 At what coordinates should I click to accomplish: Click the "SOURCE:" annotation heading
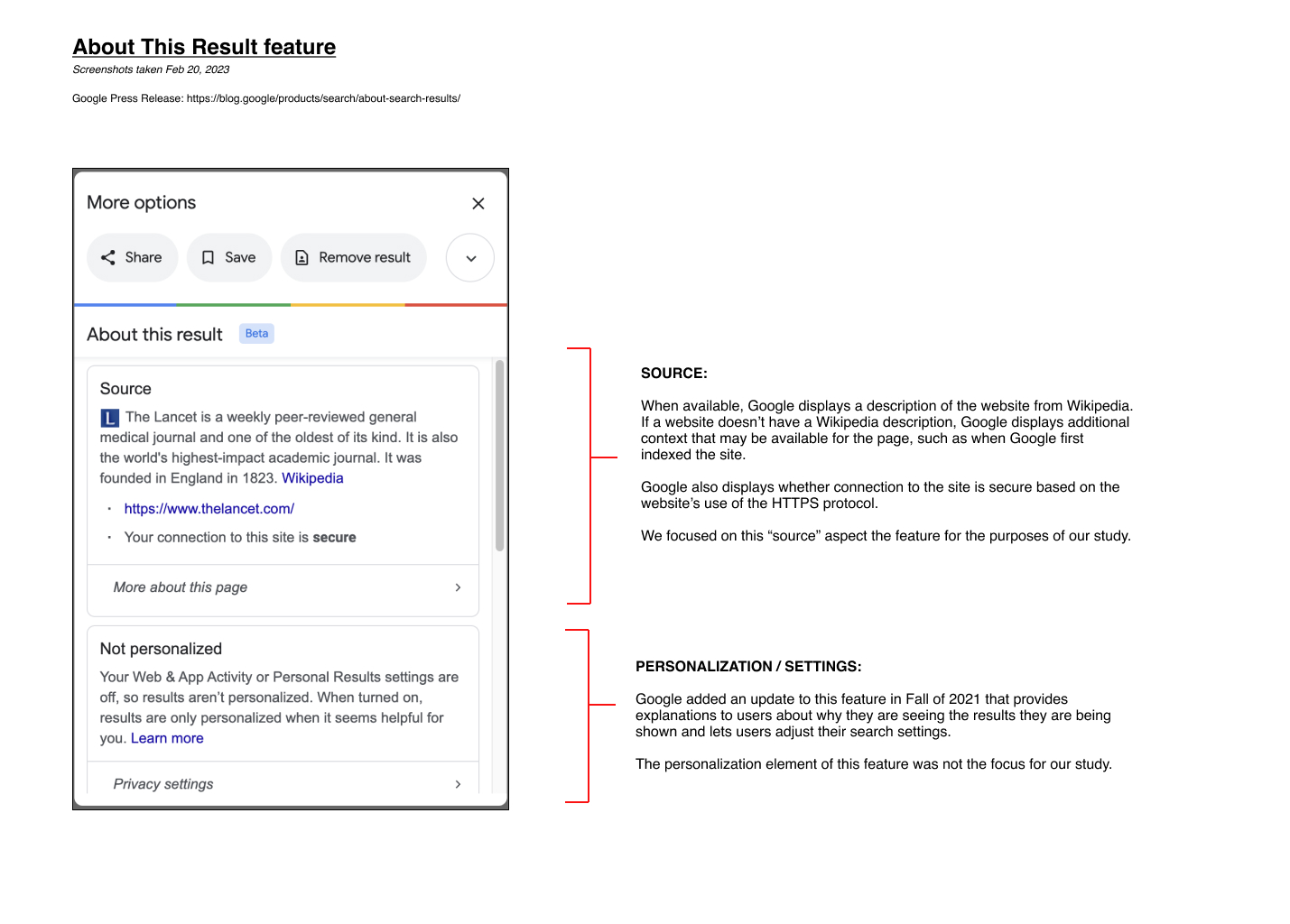coord(674,374)
